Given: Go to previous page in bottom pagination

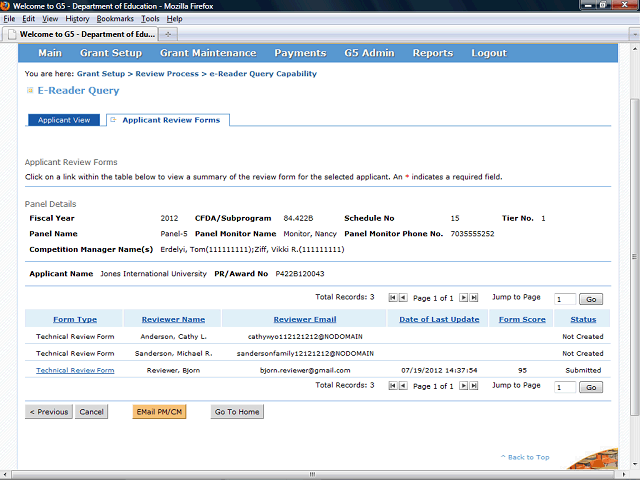Looking at the screenshot, I should pyautogui.click(x=403, y=386).
